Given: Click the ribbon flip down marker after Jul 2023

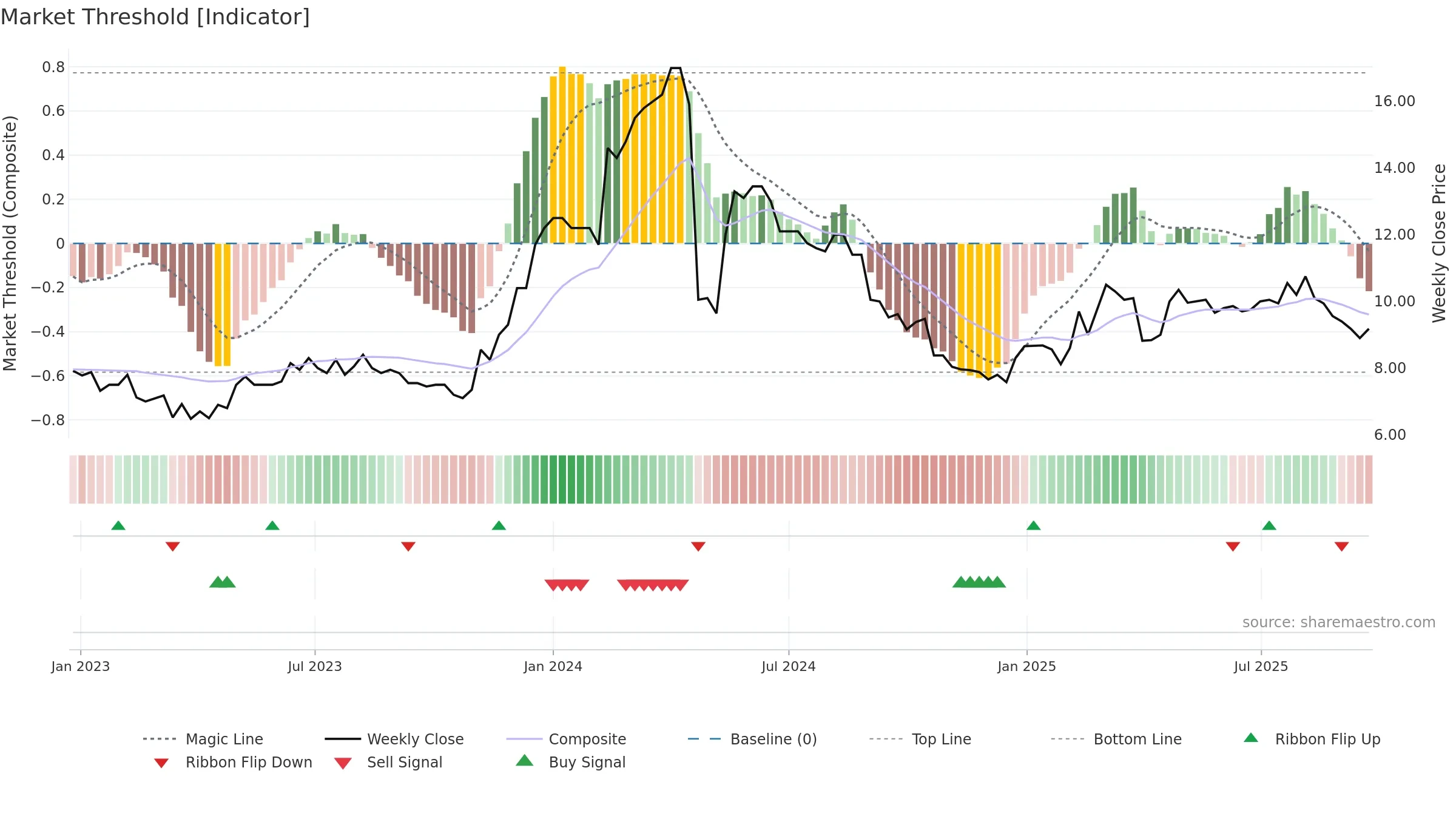Looking at the screenshot, I should [x=408, y=547].
